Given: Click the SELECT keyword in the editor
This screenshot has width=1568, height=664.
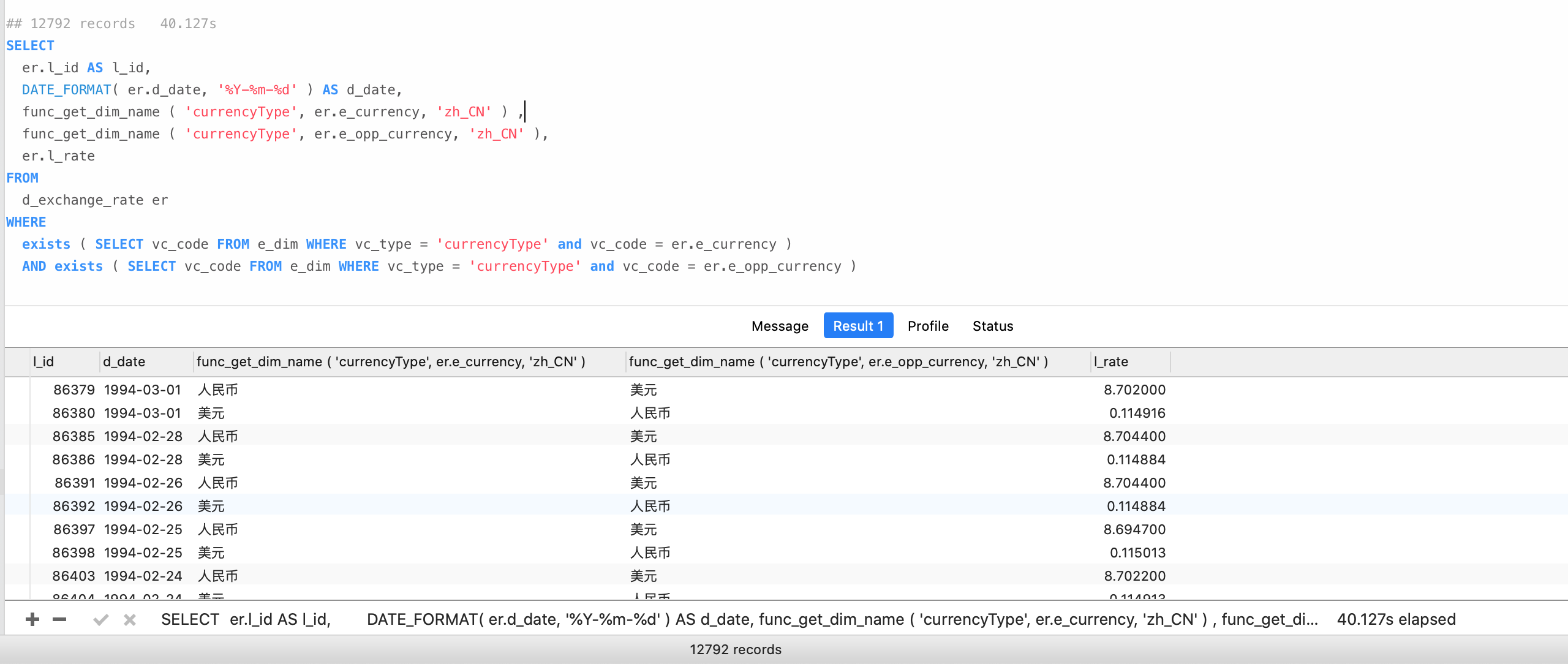Looking at the screenshot, I should [x=30, y=46].
